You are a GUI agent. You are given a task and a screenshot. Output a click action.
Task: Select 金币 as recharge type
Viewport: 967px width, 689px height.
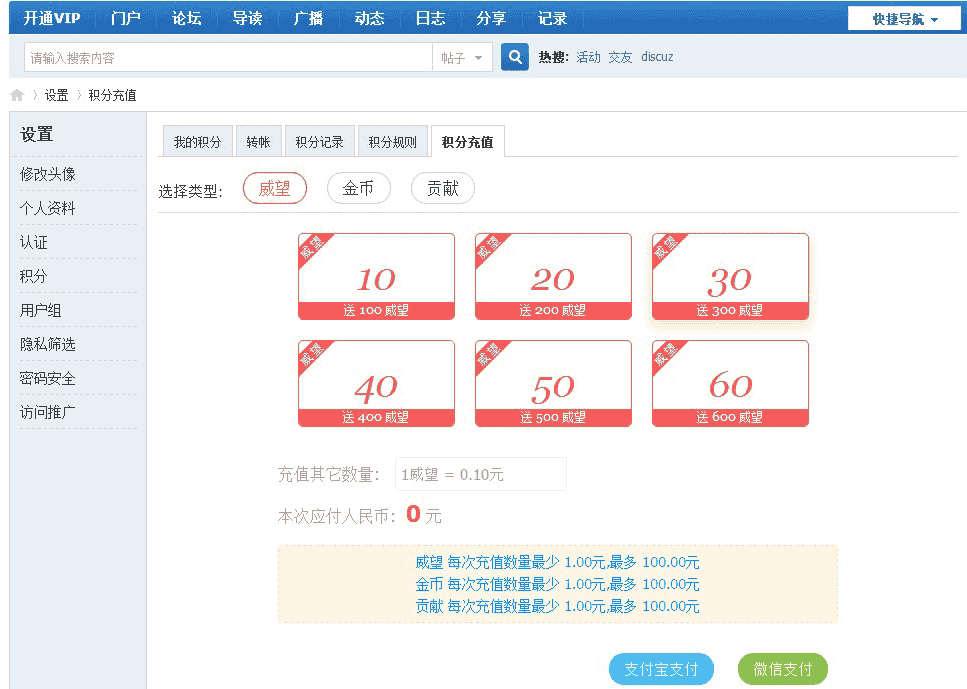tap(358, 189)
